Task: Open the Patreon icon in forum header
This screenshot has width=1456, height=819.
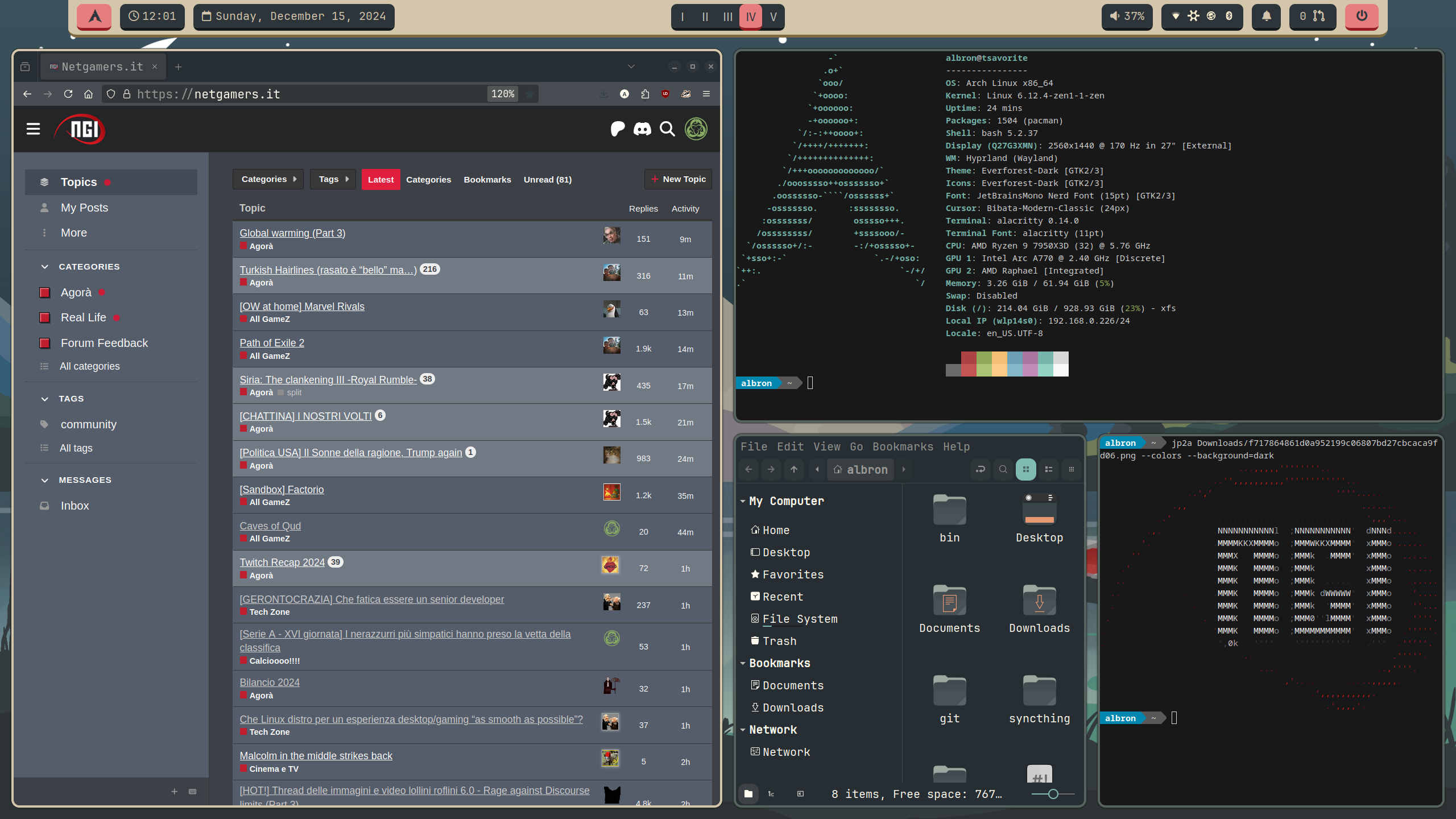Action: point(617,129)
